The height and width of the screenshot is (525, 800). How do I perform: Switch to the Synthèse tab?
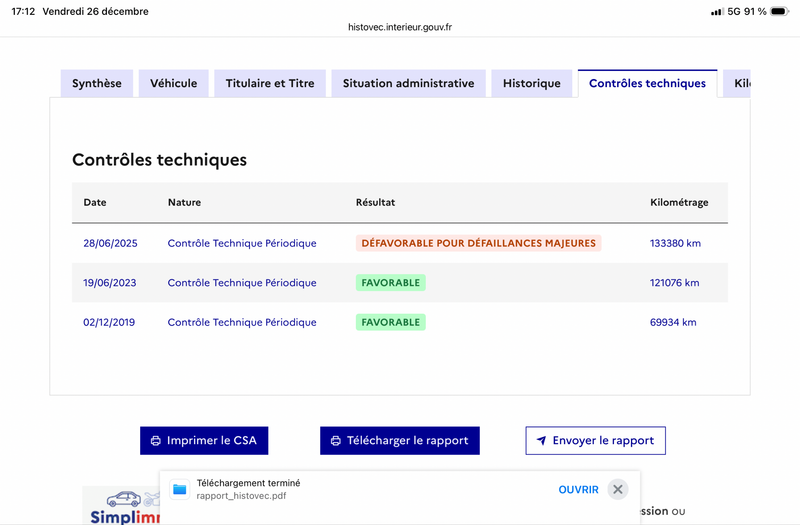(97, 84)
